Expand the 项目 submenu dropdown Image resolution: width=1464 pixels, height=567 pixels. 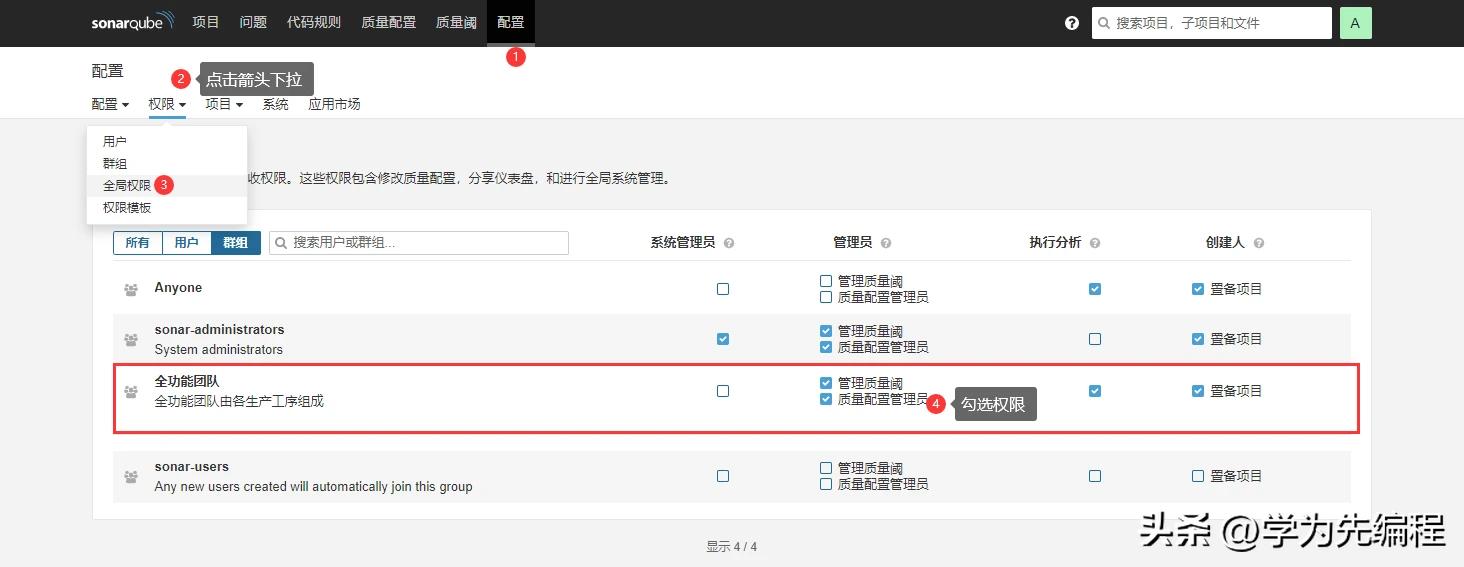point(224,104)
